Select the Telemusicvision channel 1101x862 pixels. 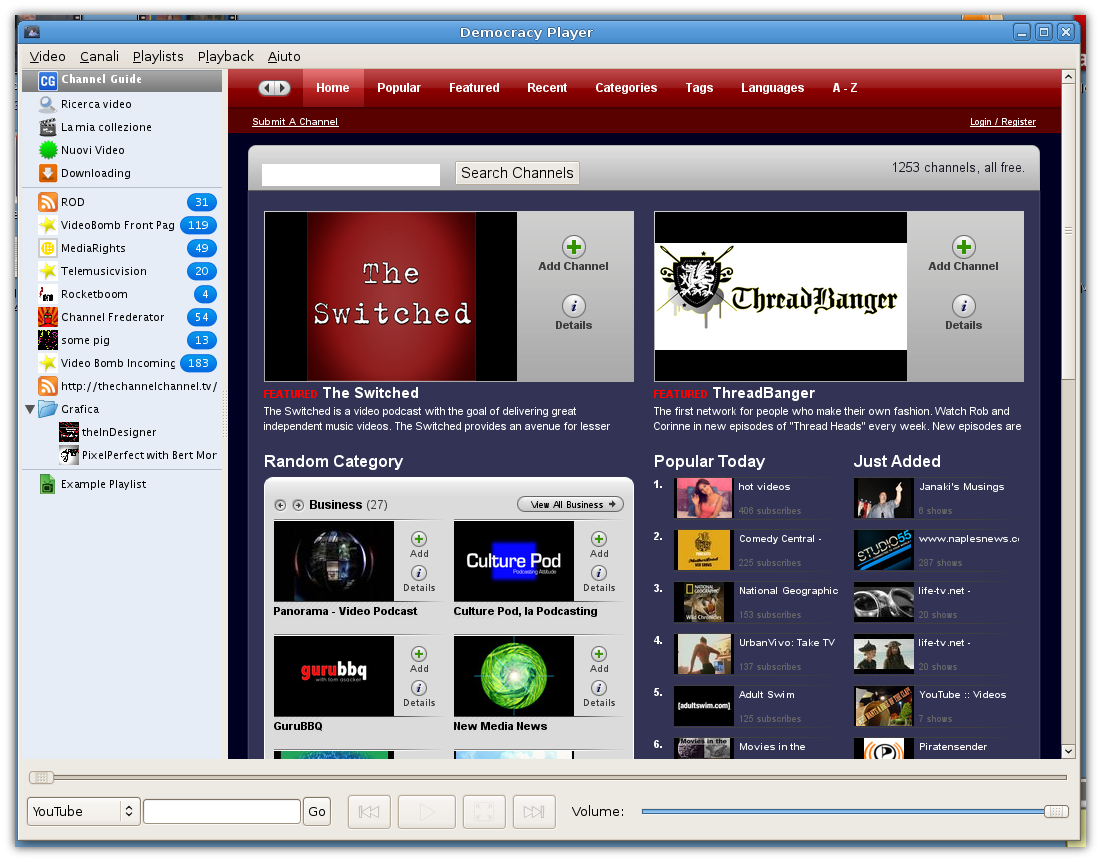(121, 271)
